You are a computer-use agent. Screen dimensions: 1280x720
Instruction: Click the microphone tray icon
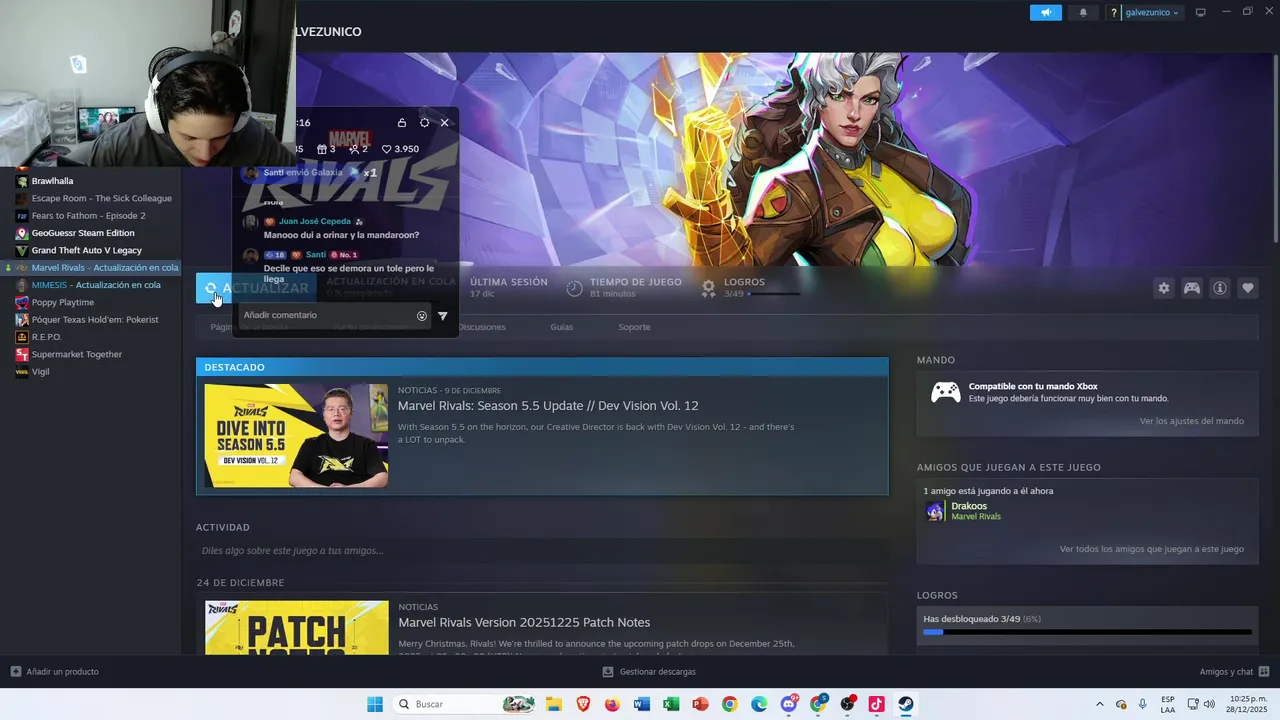tap(1143, 704)
